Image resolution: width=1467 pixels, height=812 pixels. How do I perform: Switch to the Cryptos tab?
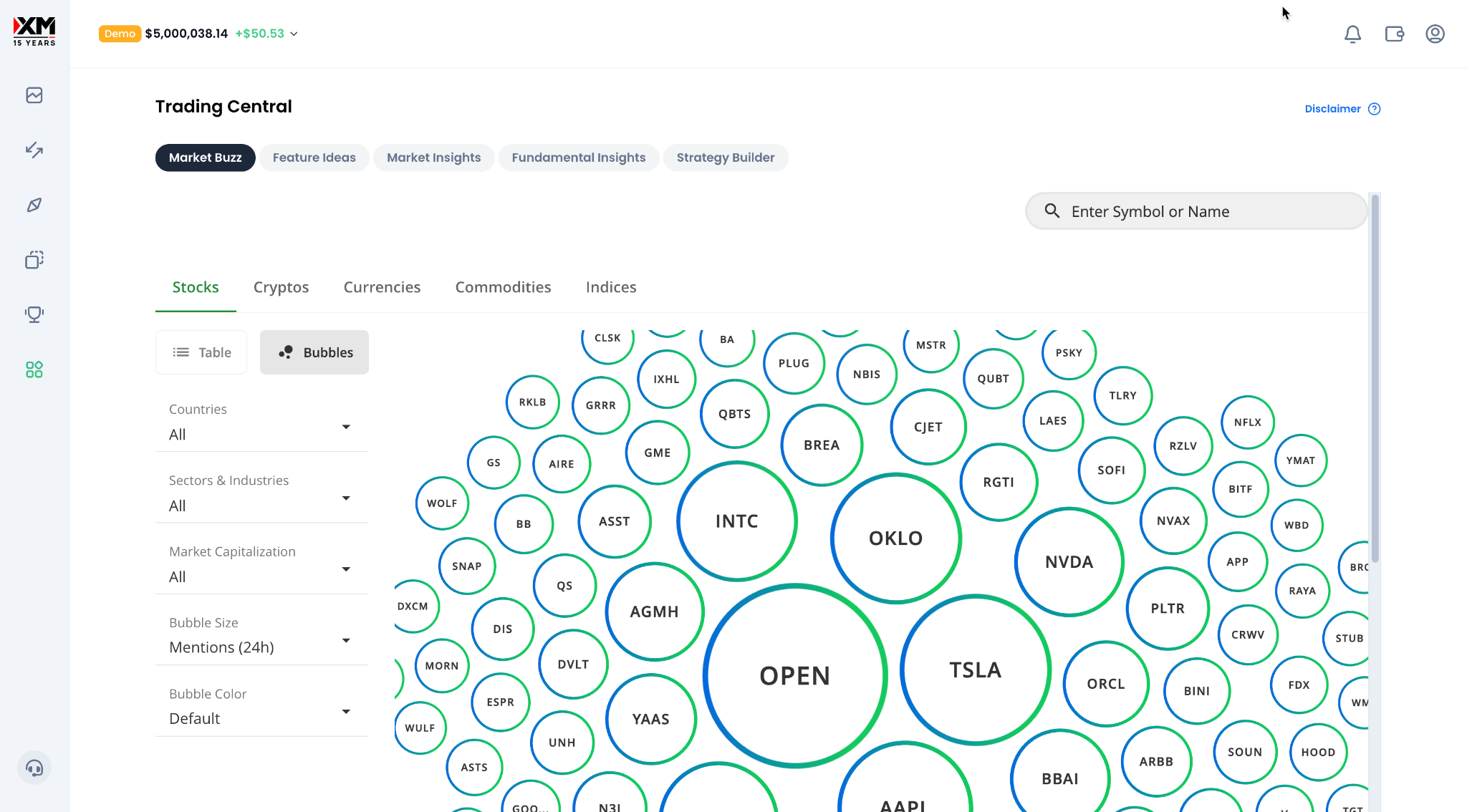click(281, 287)
